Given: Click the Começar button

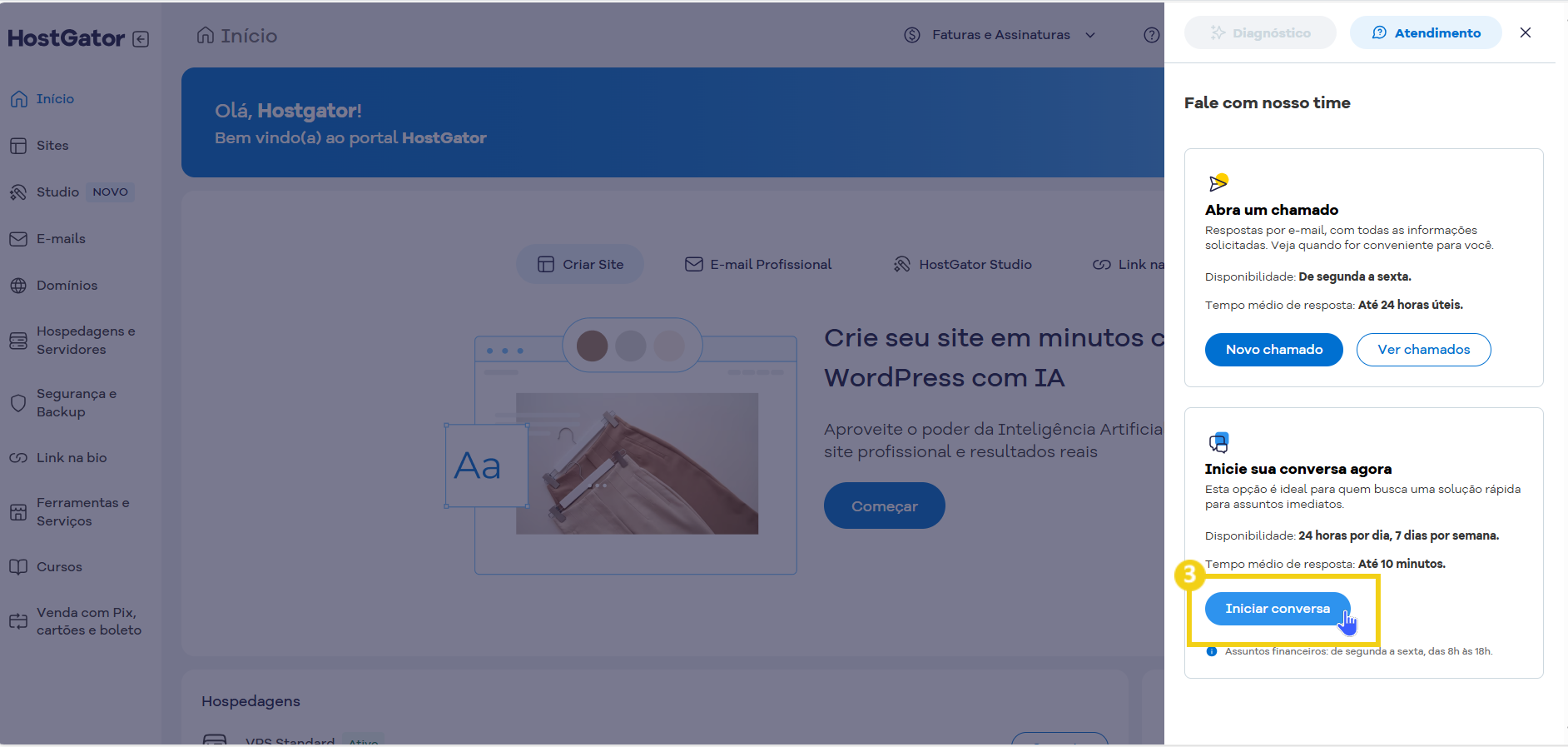Looking at the screenshot, I should pyautogui.click(x=885, y=505).
